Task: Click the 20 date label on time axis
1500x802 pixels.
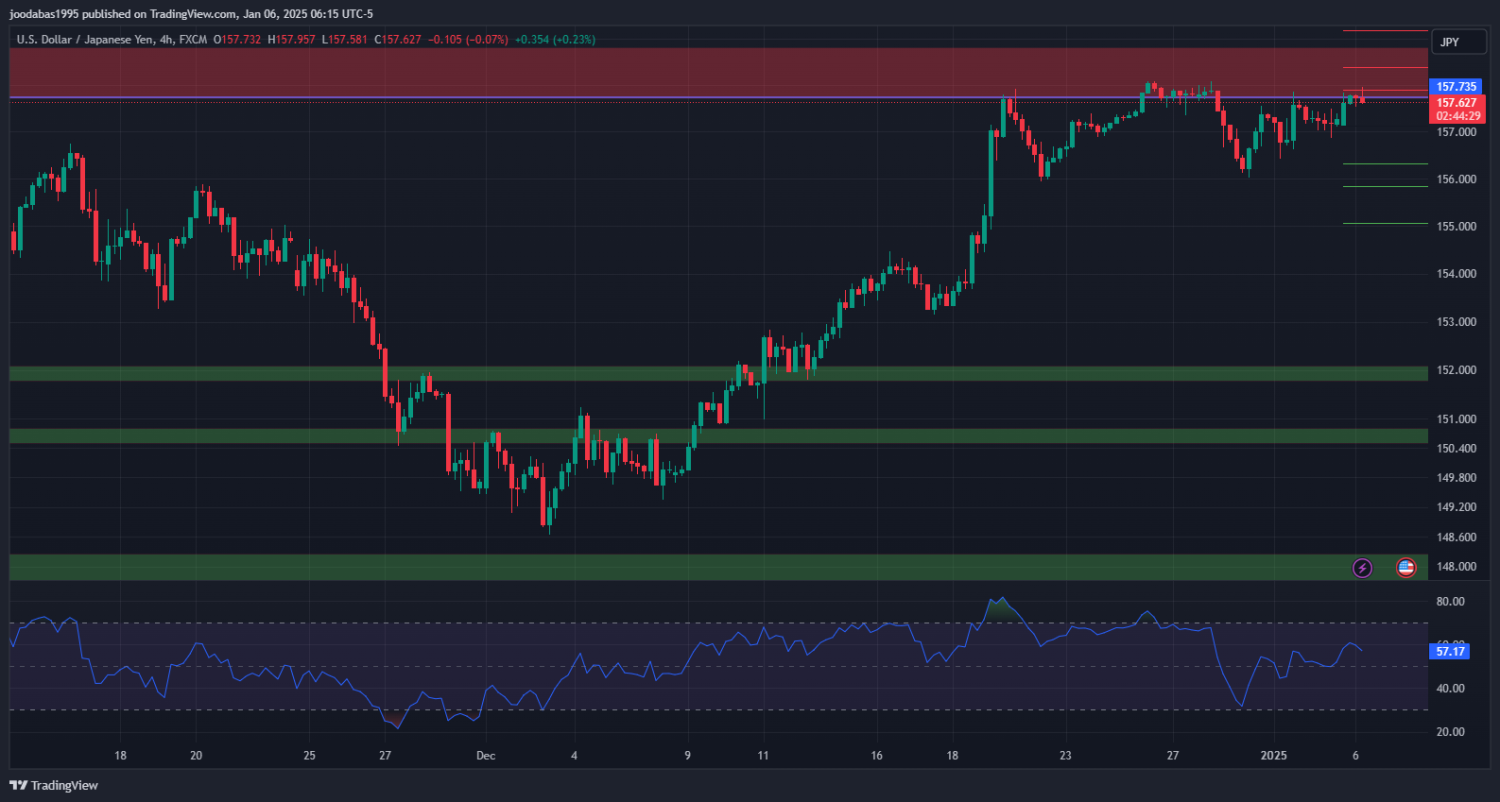Action: 195,756
